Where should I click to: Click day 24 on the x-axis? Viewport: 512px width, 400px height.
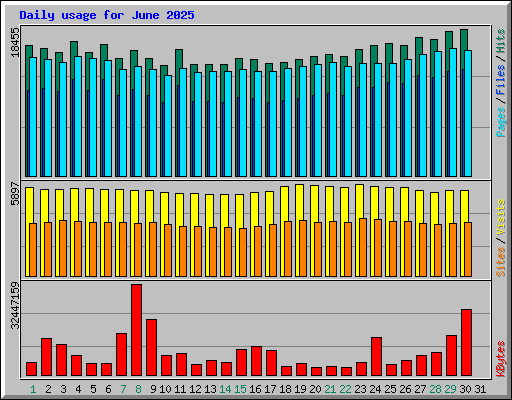point(375,389)
